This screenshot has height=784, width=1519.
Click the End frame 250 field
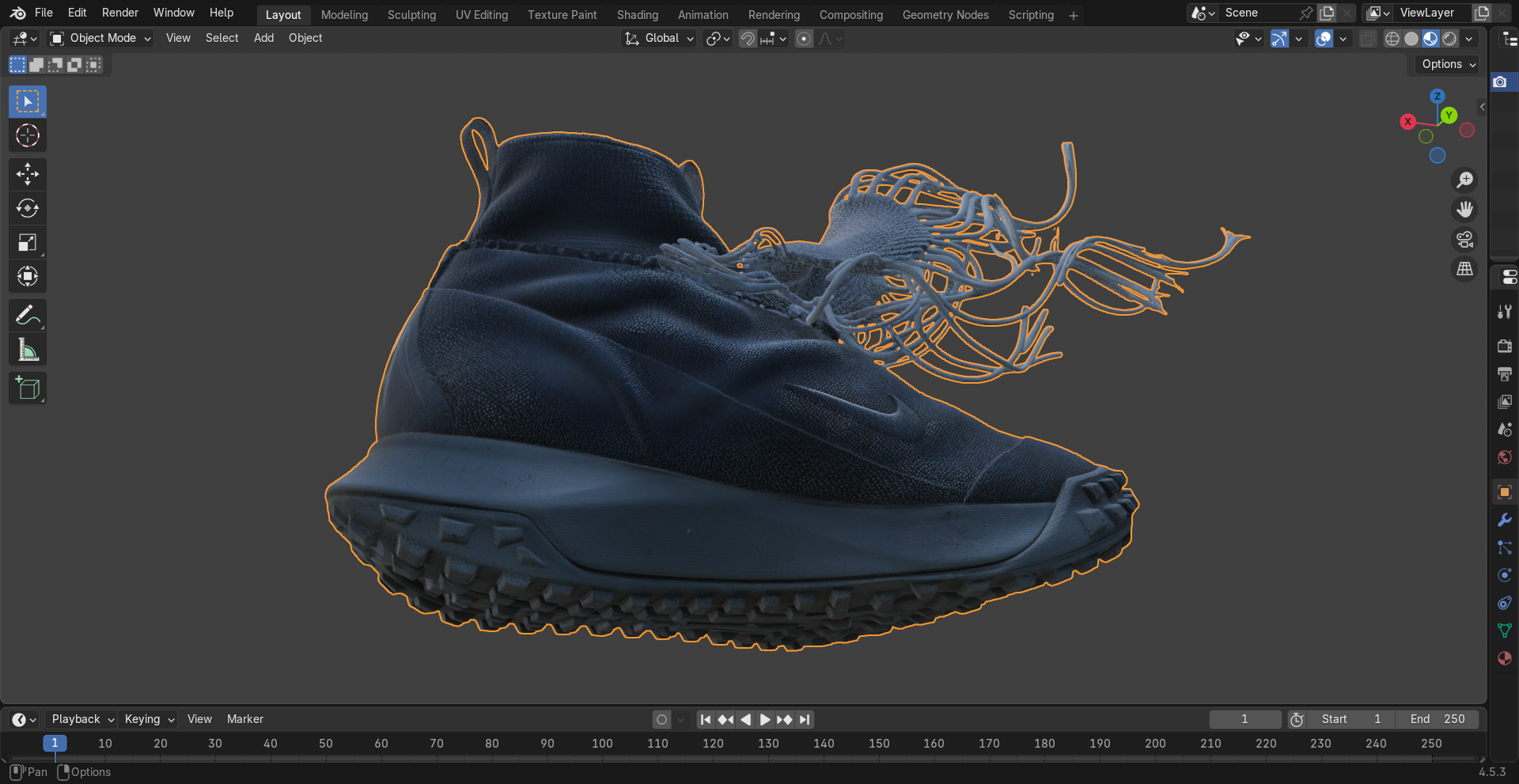pyautogui.click(x=1437, y=719)
